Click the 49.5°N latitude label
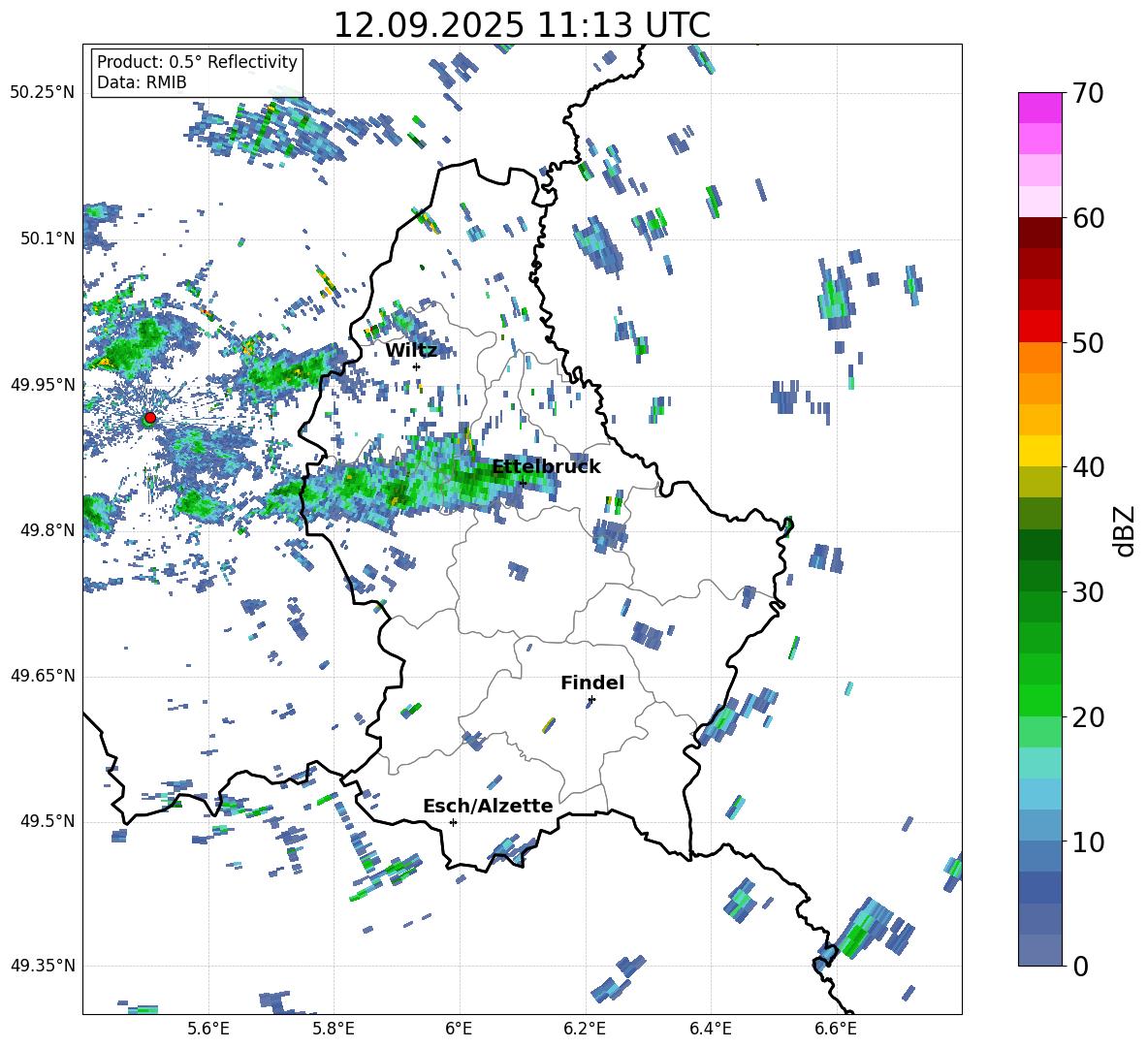1148x1048 pixels. click(x=47, y=821)
